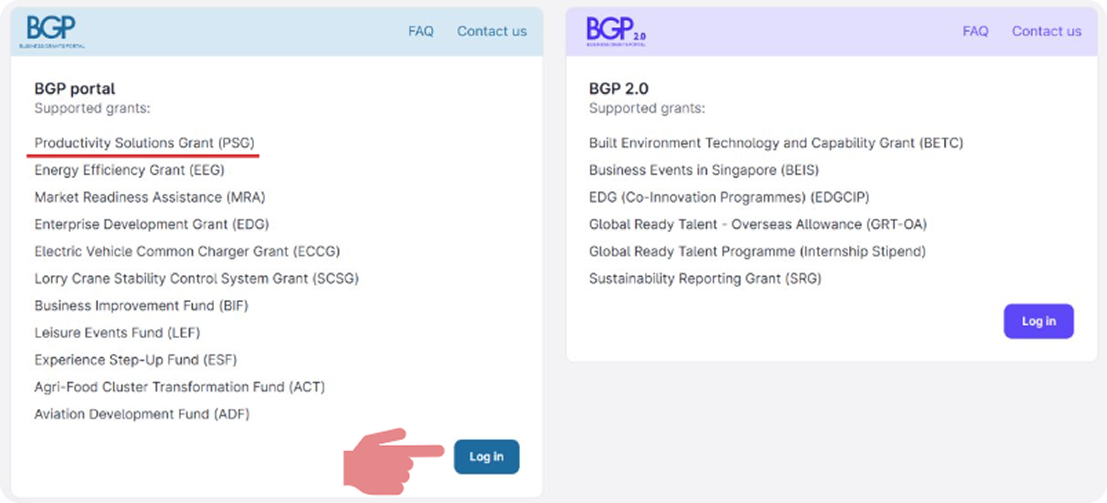This screenshot has width=1107, height=503.
Task: Select Energy Efficiency Grant (EEG)
Action: click(129, 170)
